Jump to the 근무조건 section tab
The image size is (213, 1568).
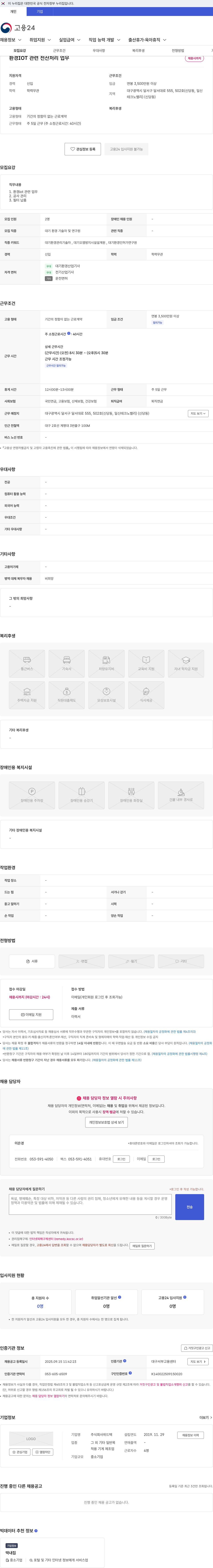point(59,51)
